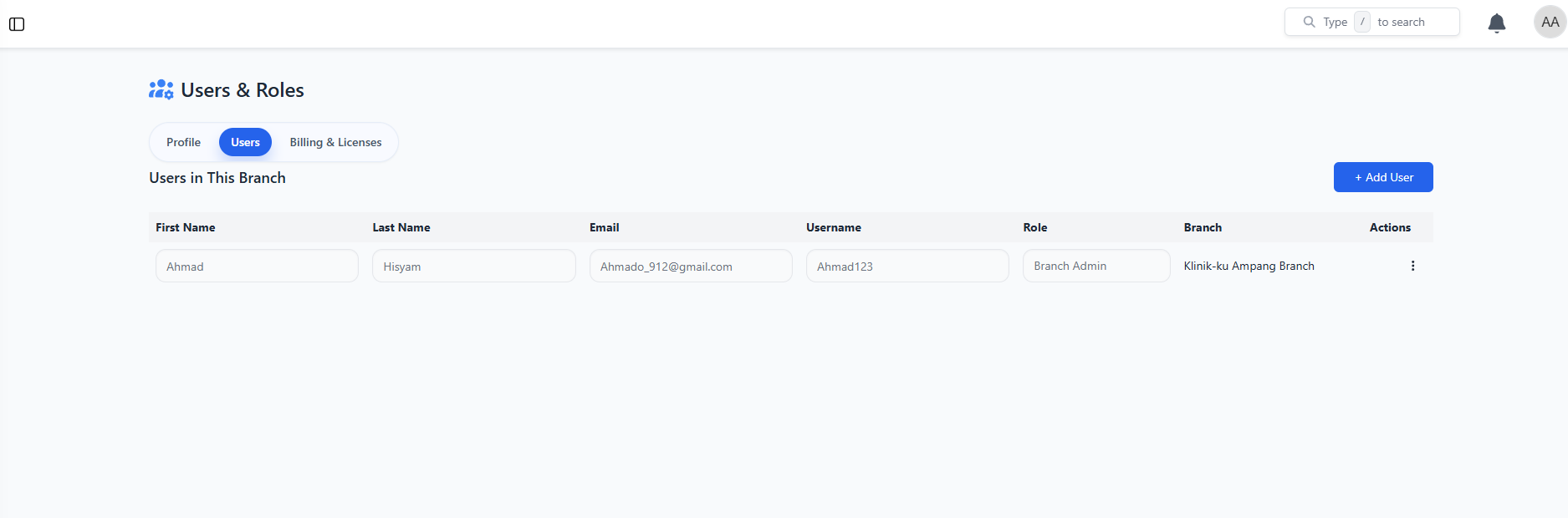Open actions menu for Ahmad's row
This screenshot has height=518, width=1568.
[1412, 266]
